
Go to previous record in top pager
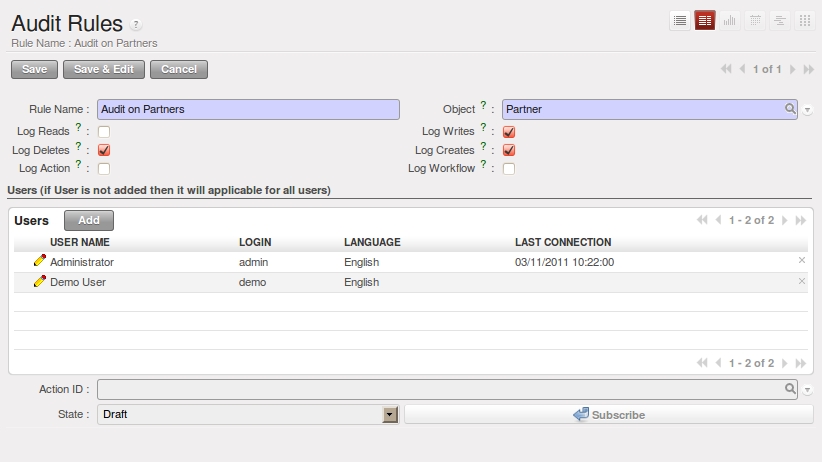pos(742,69)
